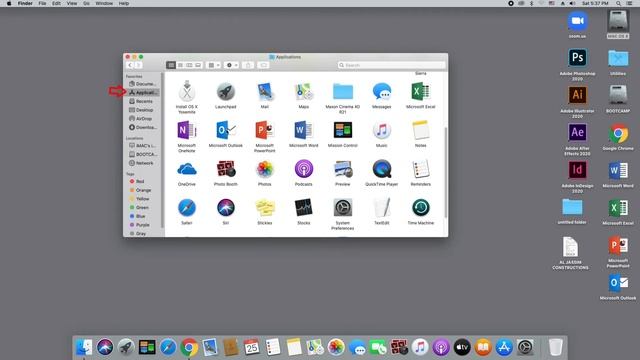This screenshot has height=360, width=640.
Task: Select Microsoft PowerPoint in the Finder window
Action: point(265,131)
